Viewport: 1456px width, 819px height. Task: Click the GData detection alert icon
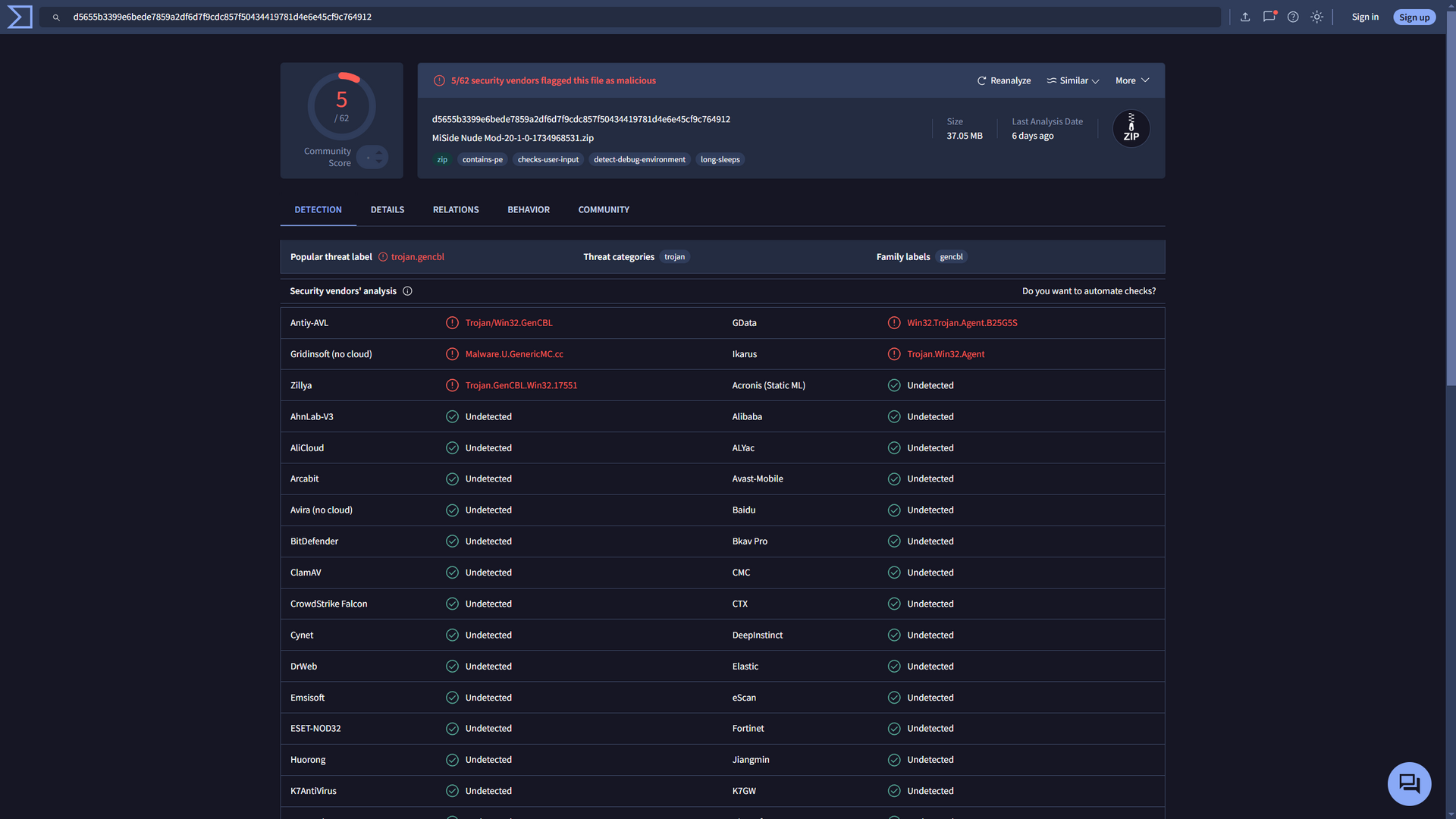[894, 323]
